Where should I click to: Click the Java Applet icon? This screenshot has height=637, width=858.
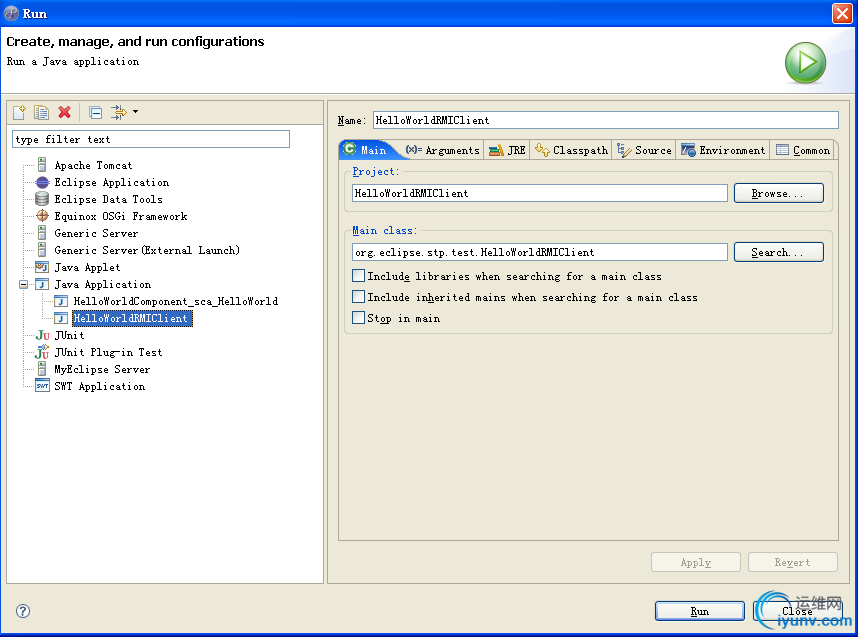click(42, 267)
